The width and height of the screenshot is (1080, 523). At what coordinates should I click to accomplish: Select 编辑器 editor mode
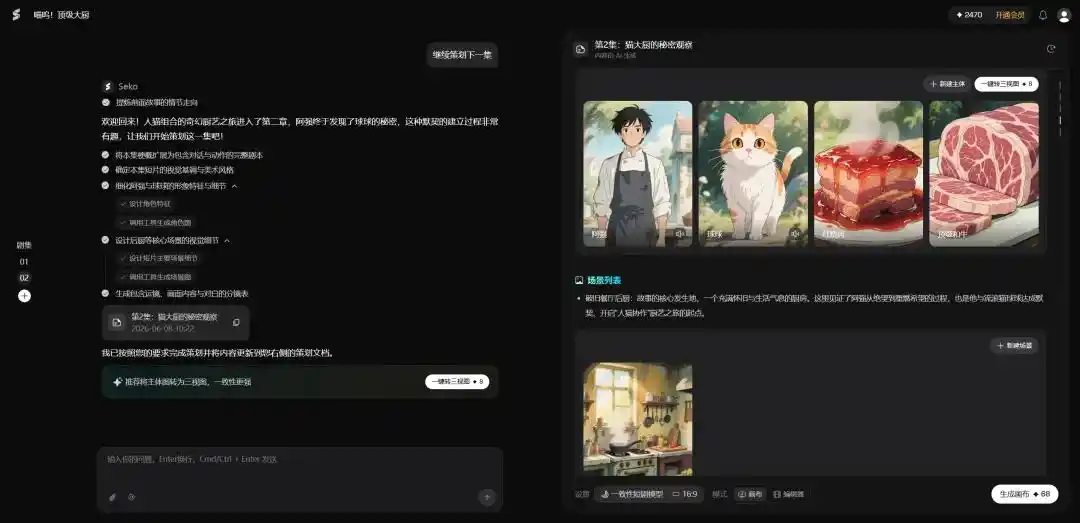coord(788,494)
